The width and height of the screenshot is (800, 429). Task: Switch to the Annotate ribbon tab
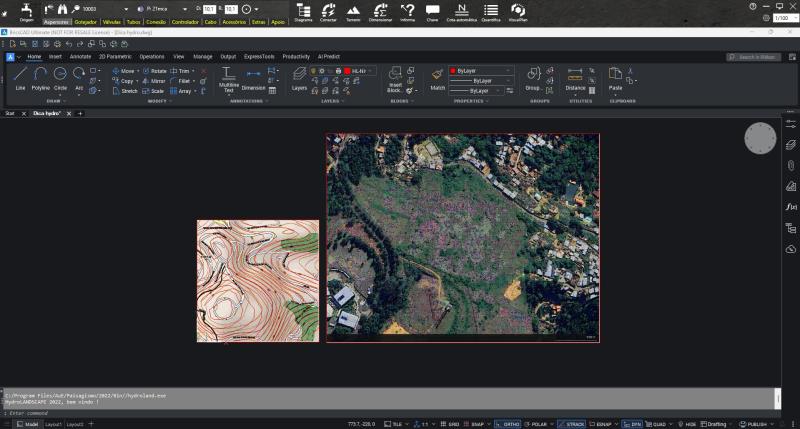(80, 57)
